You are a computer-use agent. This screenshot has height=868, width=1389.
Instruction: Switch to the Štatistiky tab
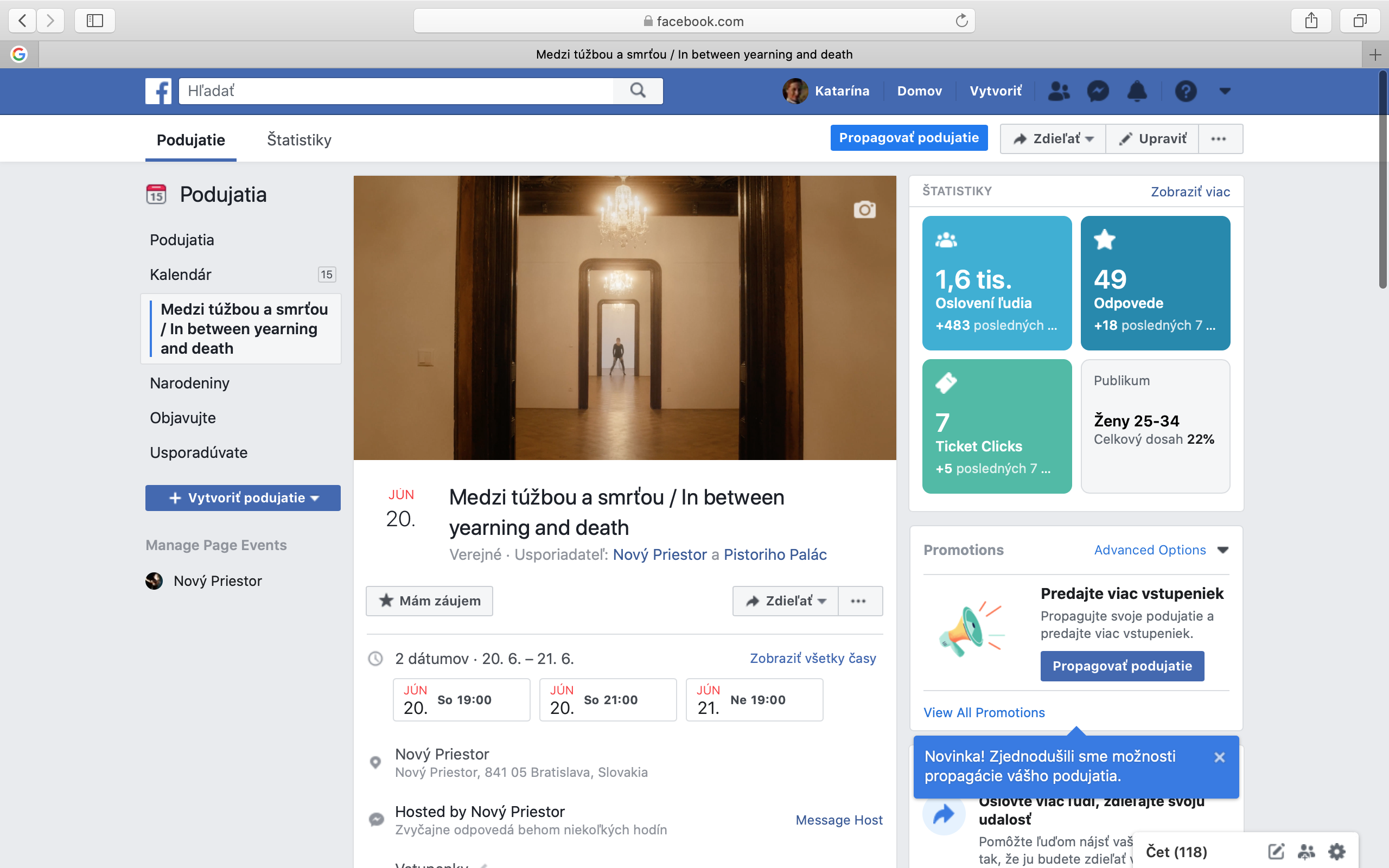(299, 140)
